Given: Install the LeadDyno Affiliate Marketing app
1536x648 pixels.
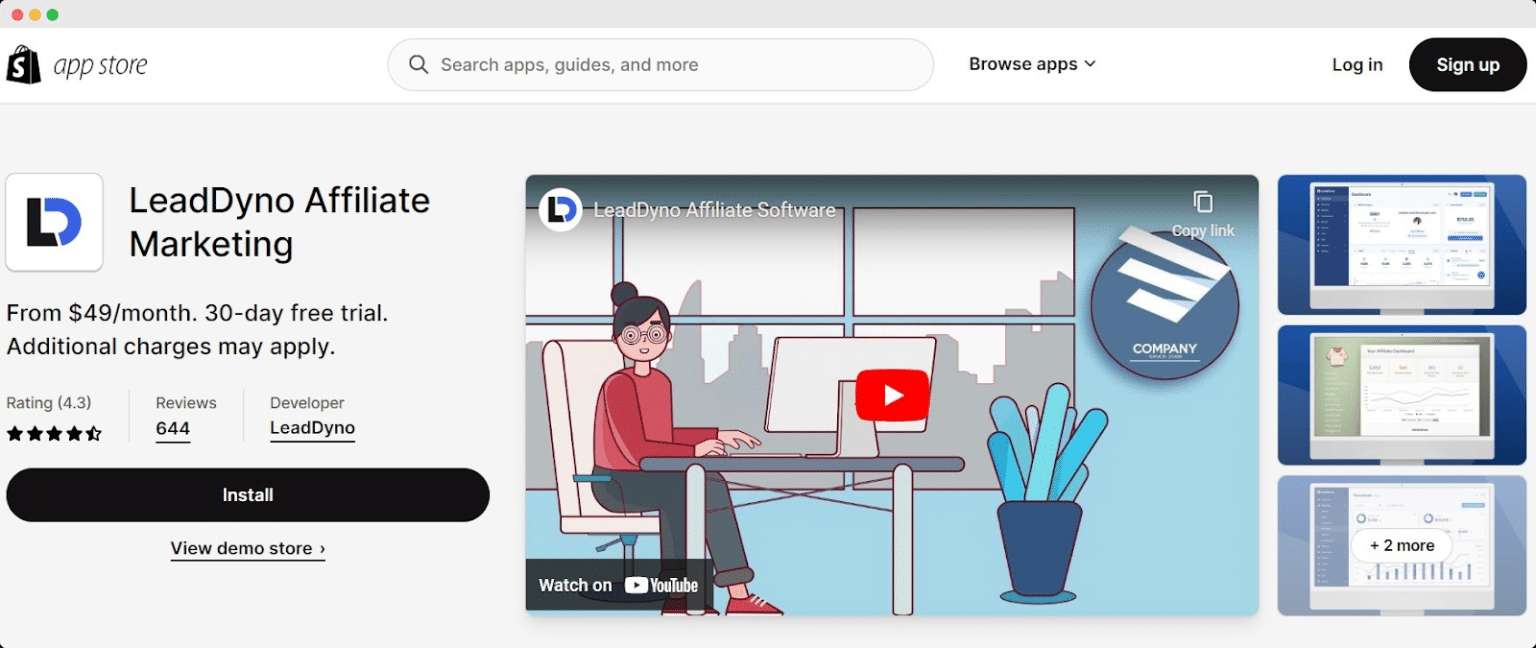Looking at the screenshot, I should [247, 494].
